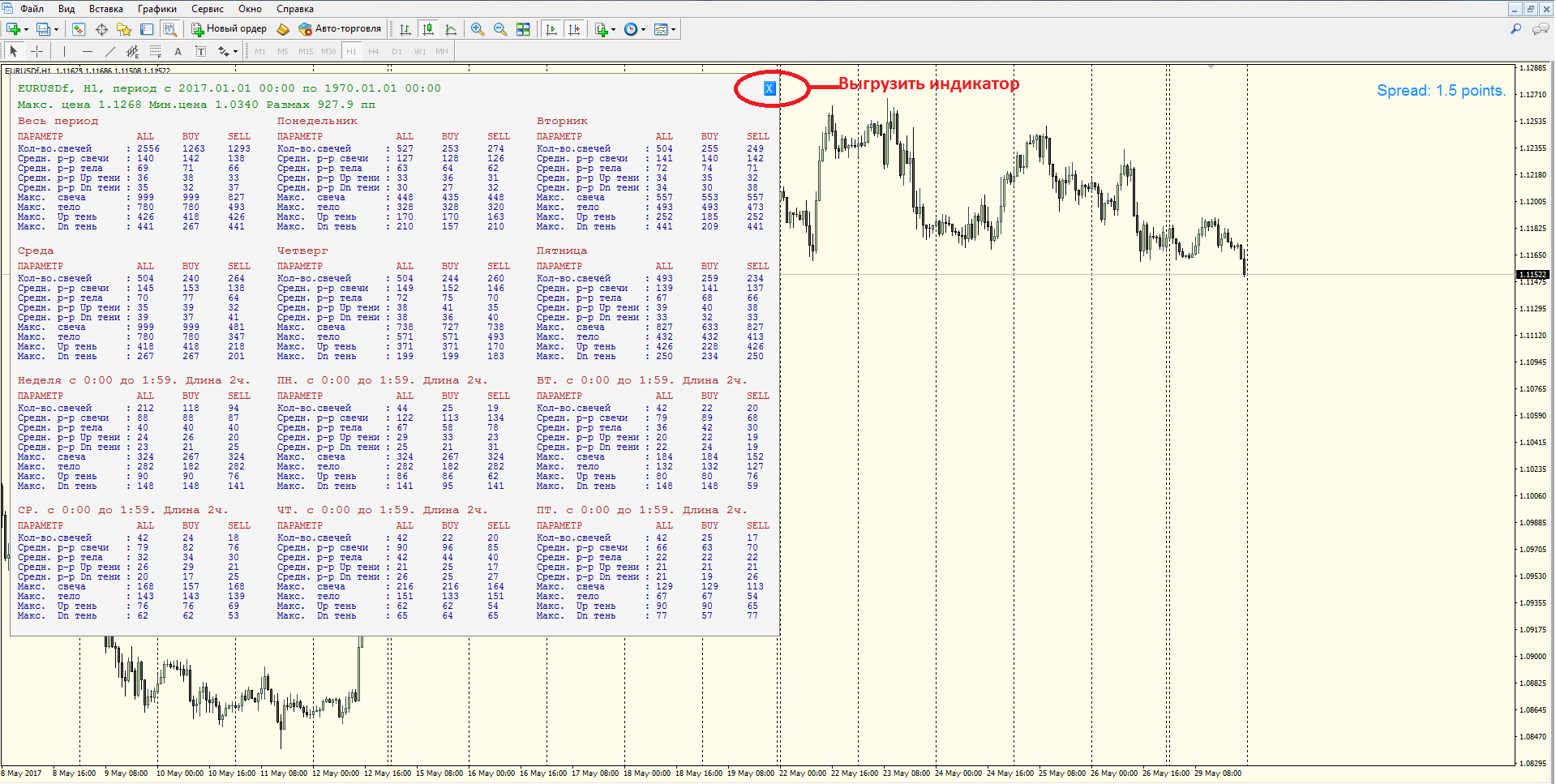Expand the Periods dropdown arrow
Screen dimensions: 1556x784
[643, 30]
